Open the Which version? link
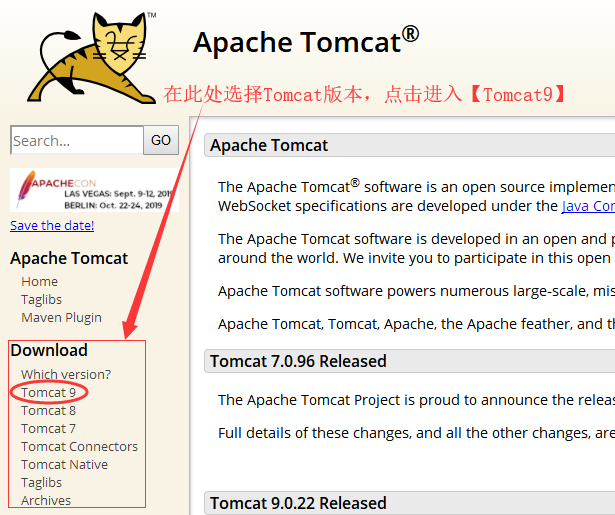The width and height of the screenshot is (615, 515). (x=66, y=375)
